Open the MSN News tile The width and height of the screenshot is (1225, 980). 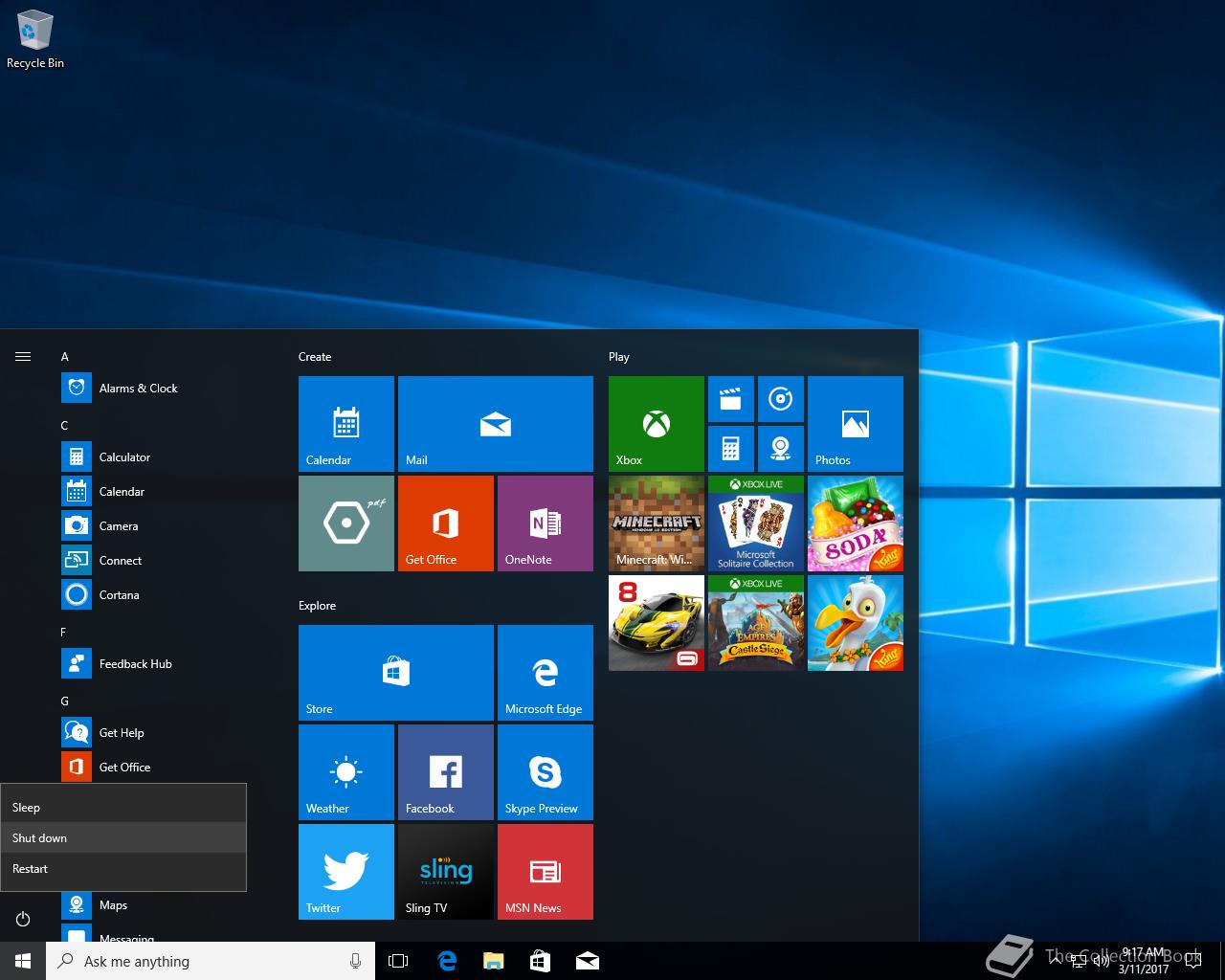(546, 872)
